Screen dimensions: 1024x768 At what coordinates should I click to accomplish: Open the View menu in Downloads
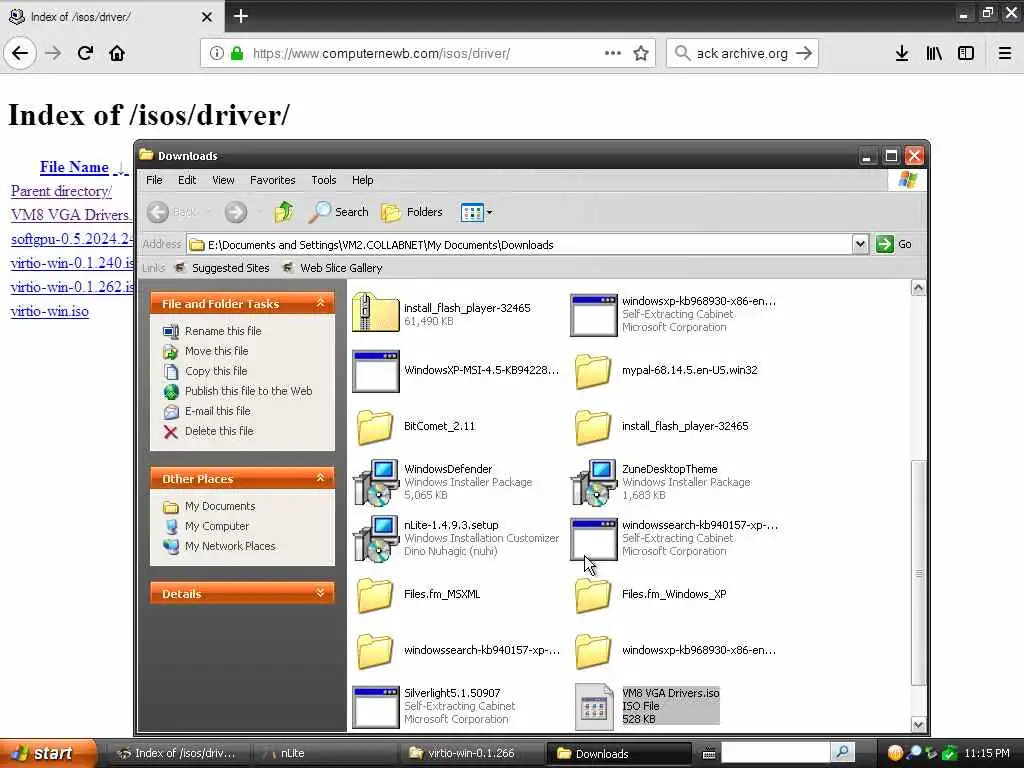(223, 180)
